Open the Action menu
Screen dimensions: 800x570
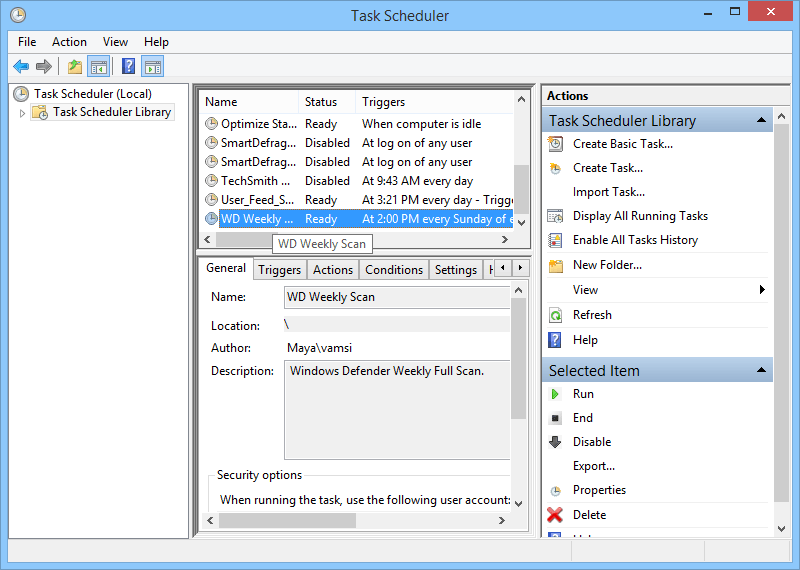tap(69, 42)
